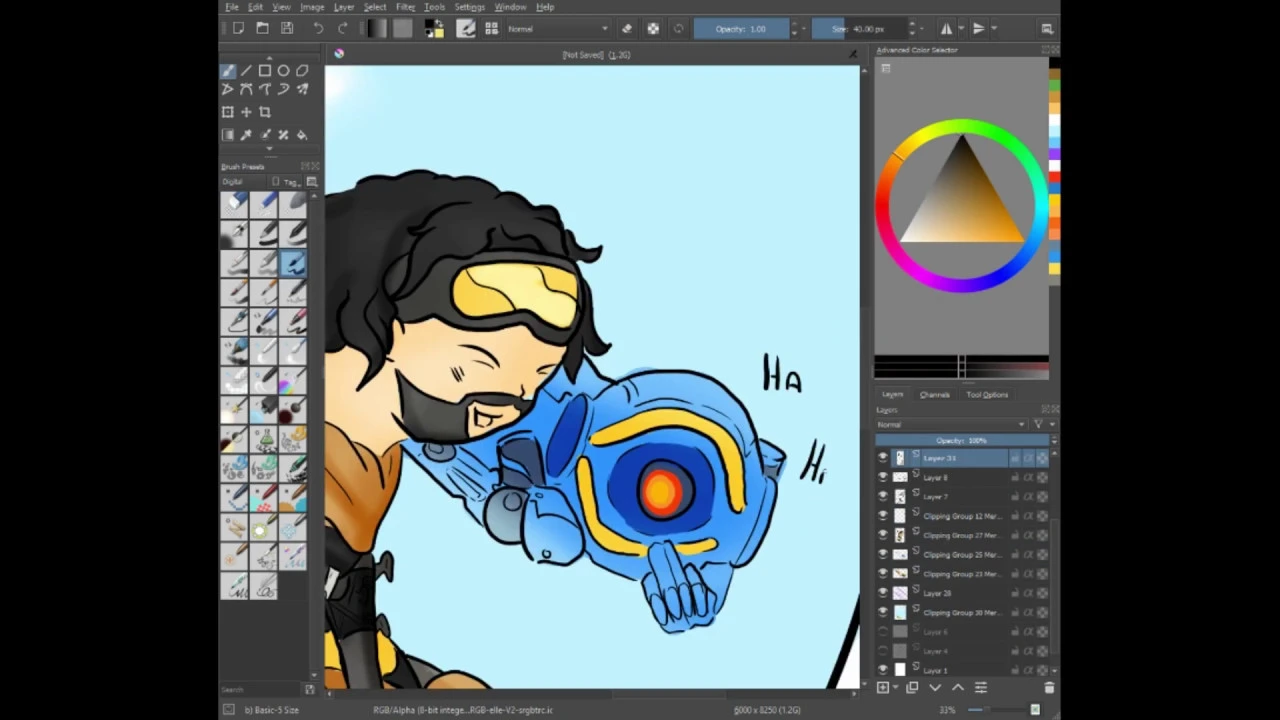The height and width of the screenshot is (720, 1280).
Task: Select the Transform tool
Action: point(228,112)
